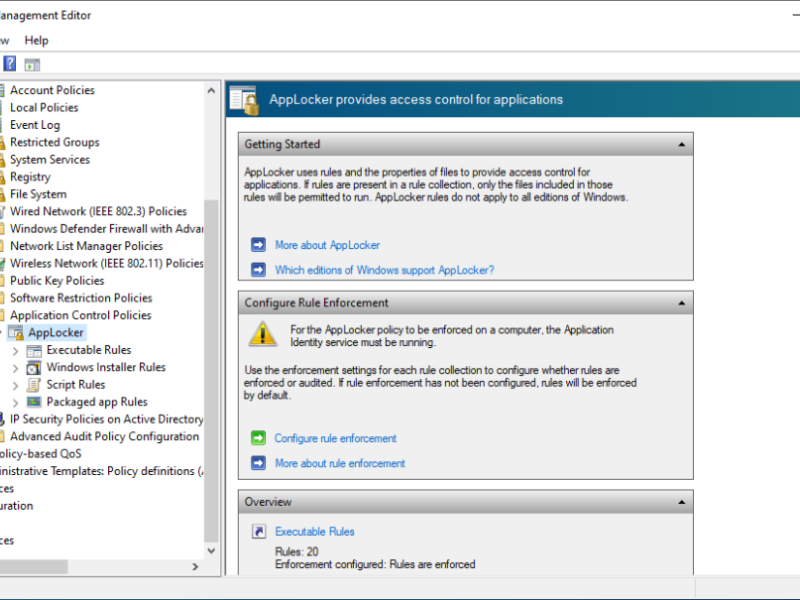
Task: Select IP Security Policies on Active Directory
Action: click(106, 419)
